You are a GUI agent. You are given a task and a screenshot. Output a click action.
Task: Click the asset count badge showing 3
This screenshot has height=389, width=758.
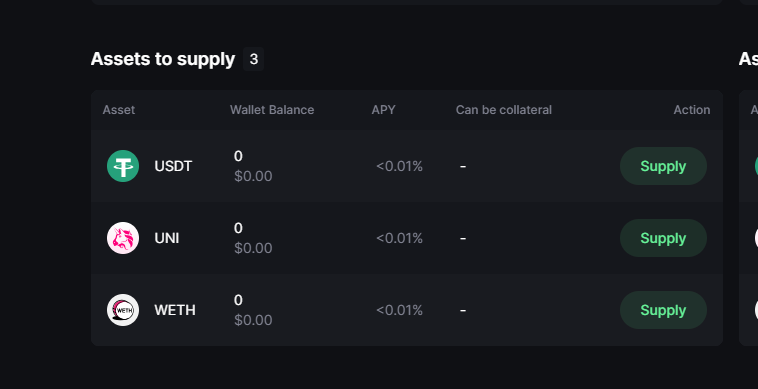pyautogui.click(x=253, y=59)
